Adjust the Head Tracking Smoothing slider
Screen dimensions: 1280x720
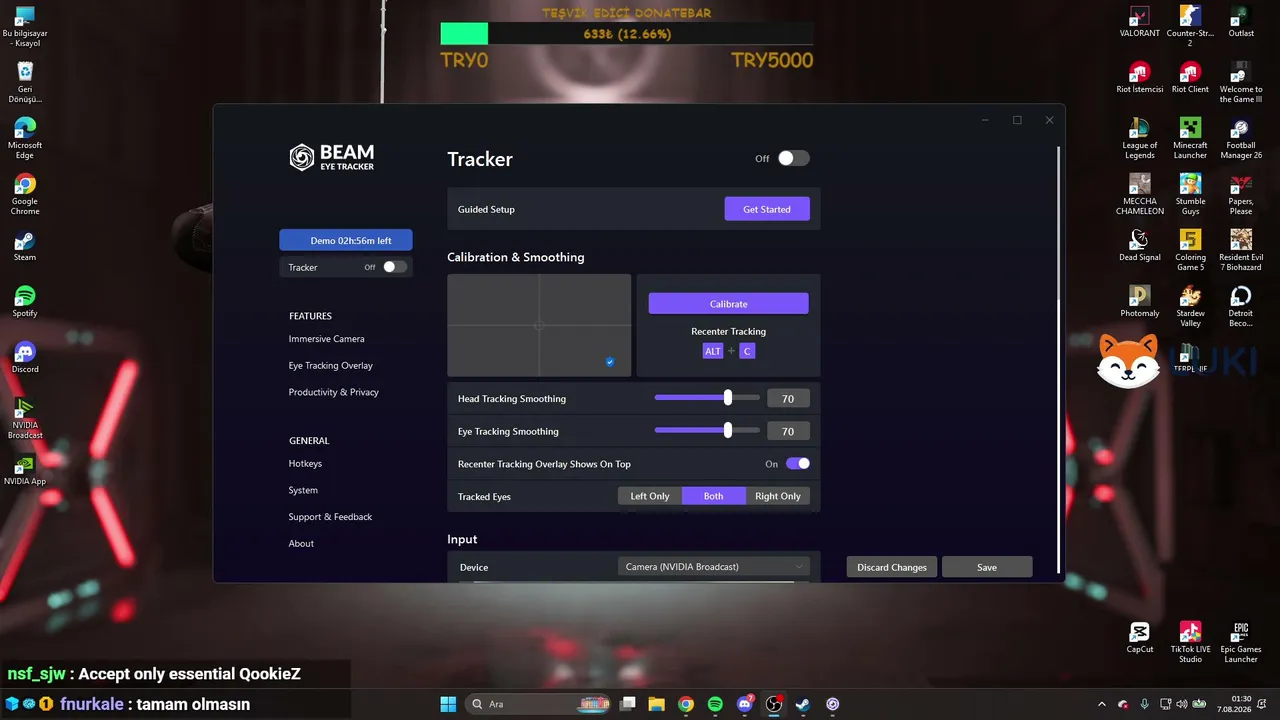point(707,398)
